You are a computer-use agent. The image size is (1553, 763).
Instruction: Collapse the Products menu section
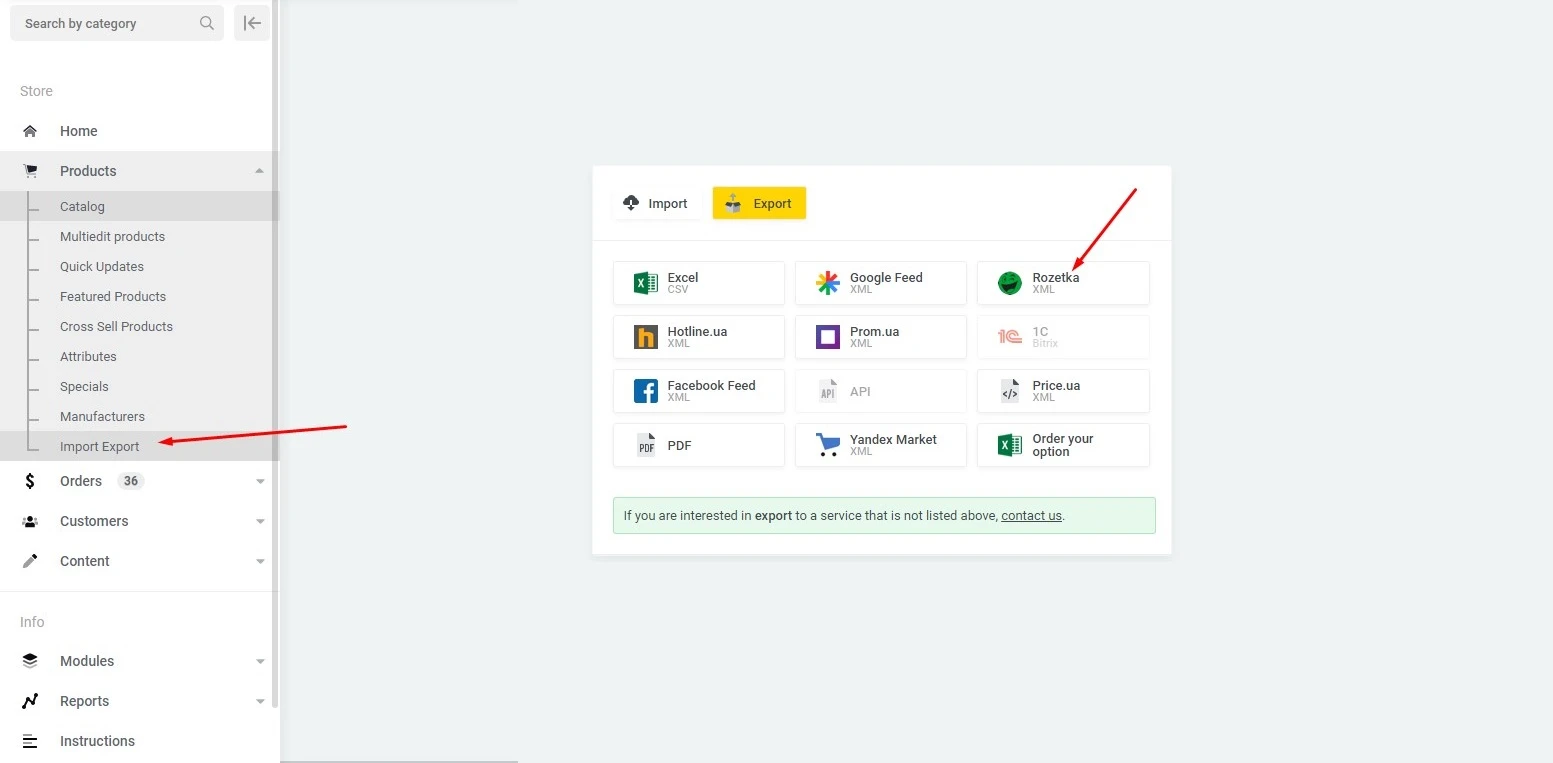tap(260, 171)
